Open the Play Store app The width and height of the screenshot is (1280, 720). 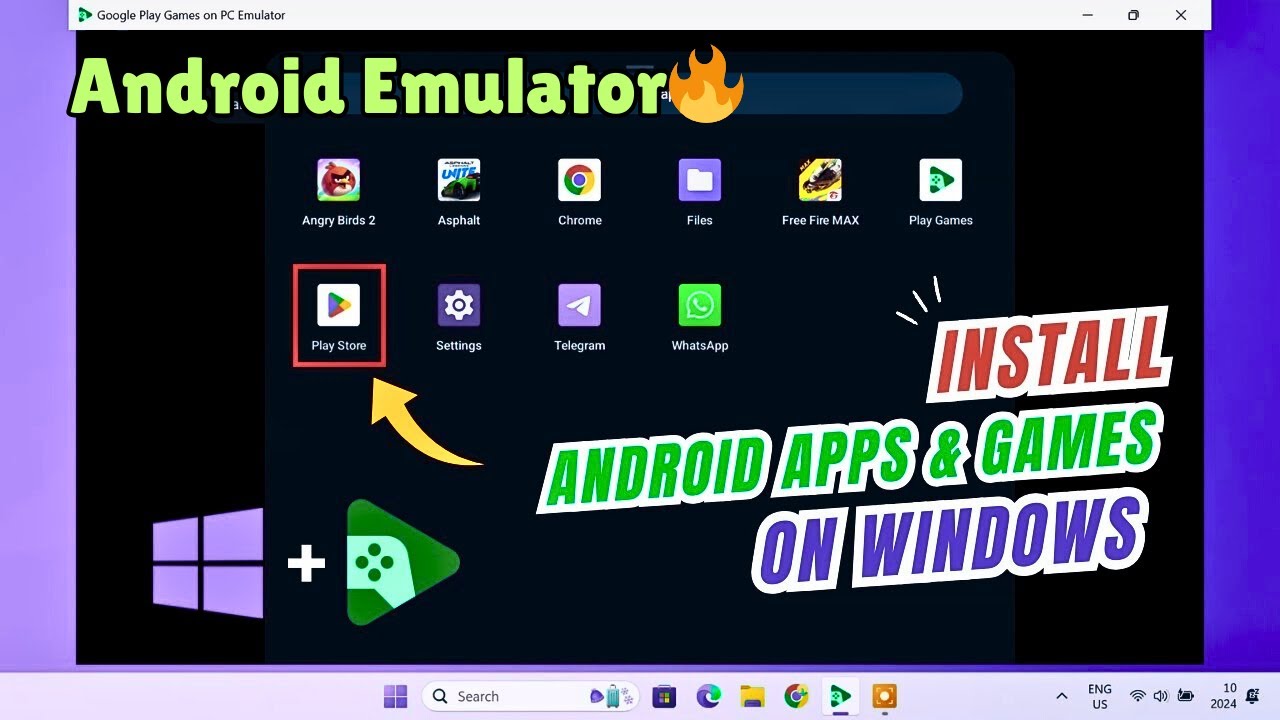339,305
